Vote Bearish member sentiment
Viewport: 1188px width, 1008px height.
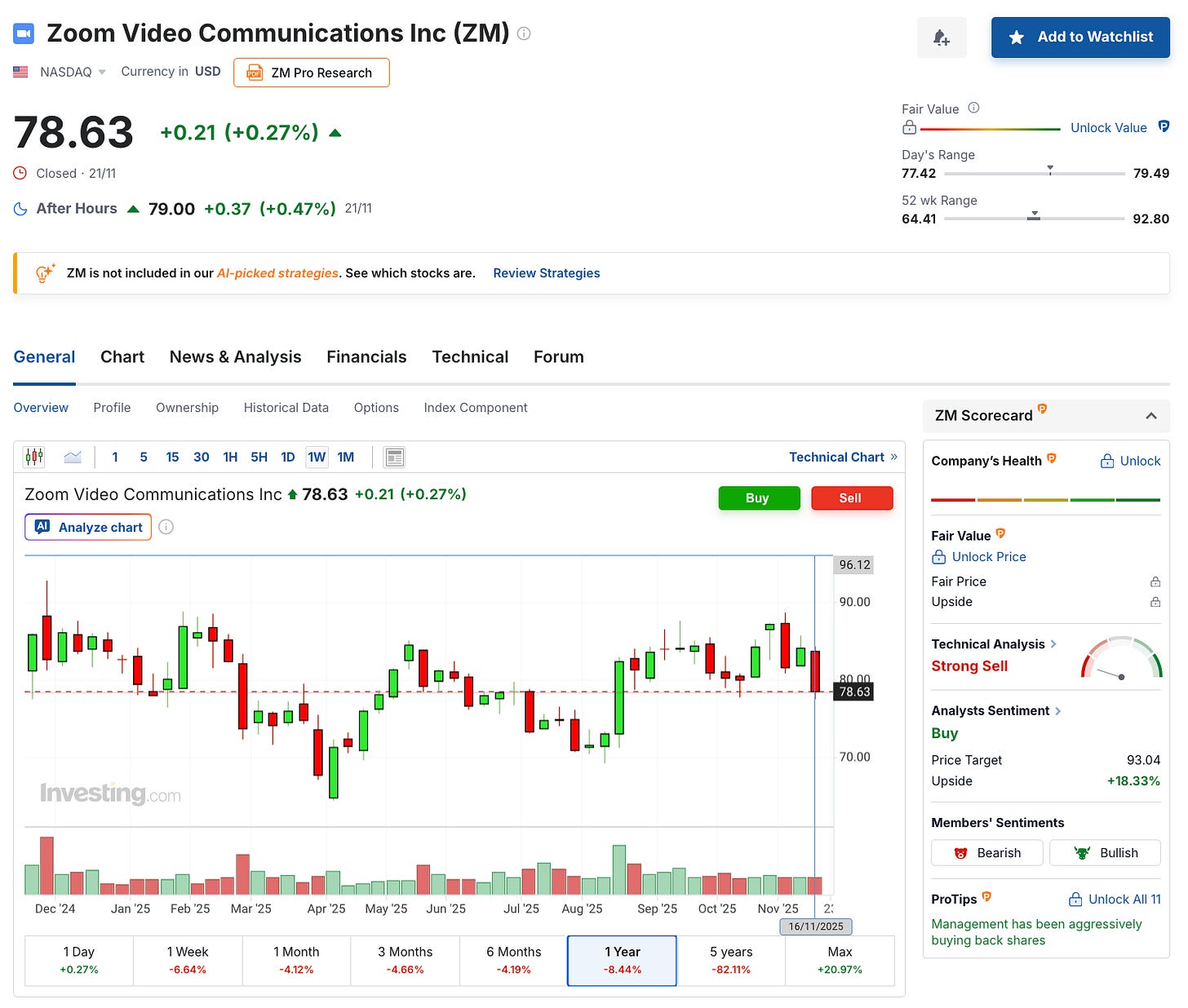[x=987, y=853]
